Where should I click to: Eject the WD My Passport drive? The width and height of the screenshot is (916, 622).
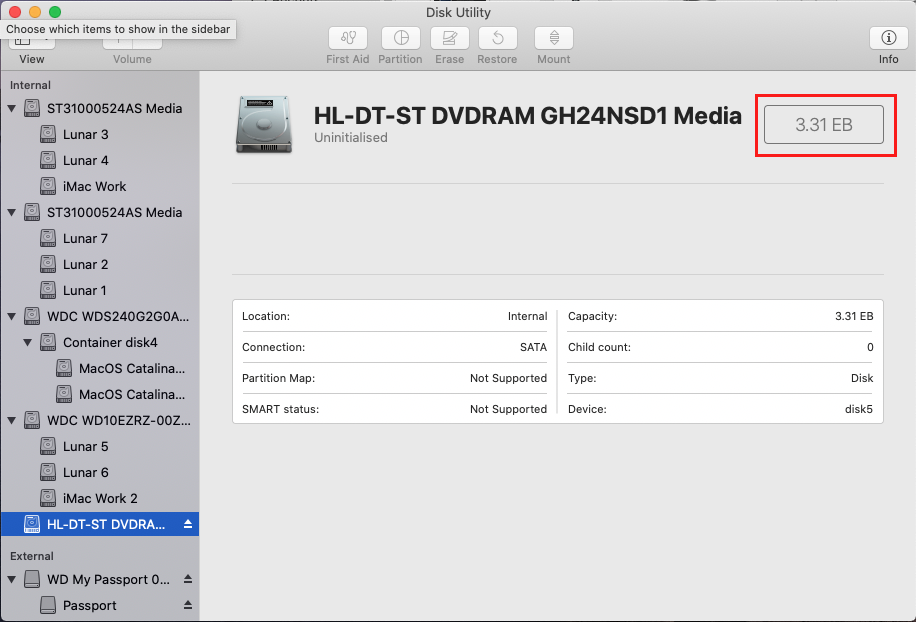pos(188,579)
